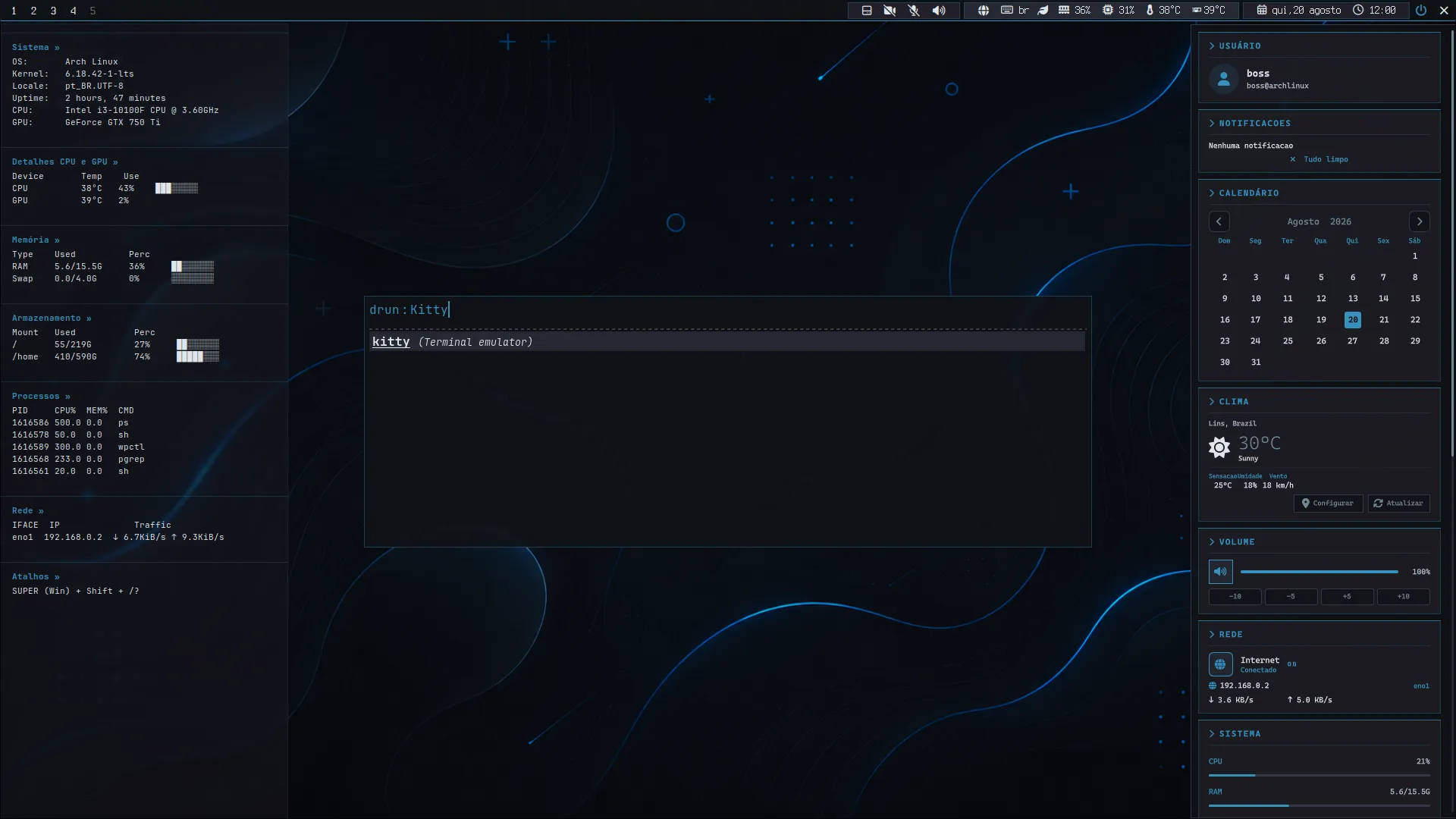Click the boss user avatar icon
The height and width of the screenshot is (819, 1456).
1223,79
